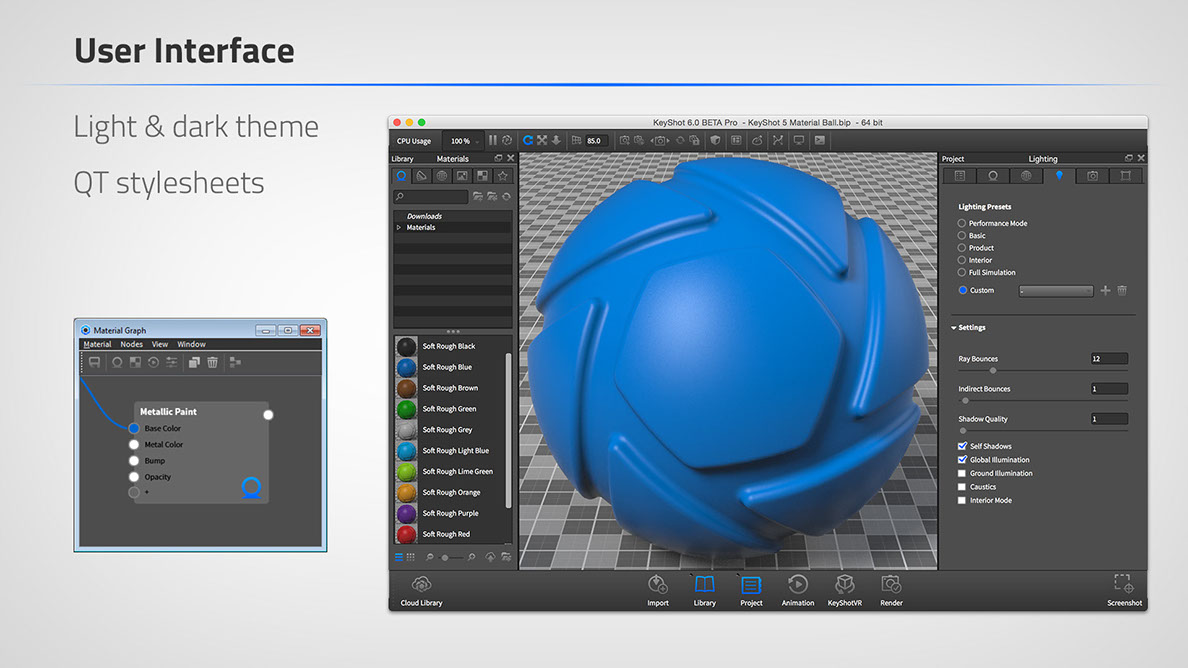Enable the Ground Illumination checkbox
Screen dimensions: 1188x668
(962, 474)
